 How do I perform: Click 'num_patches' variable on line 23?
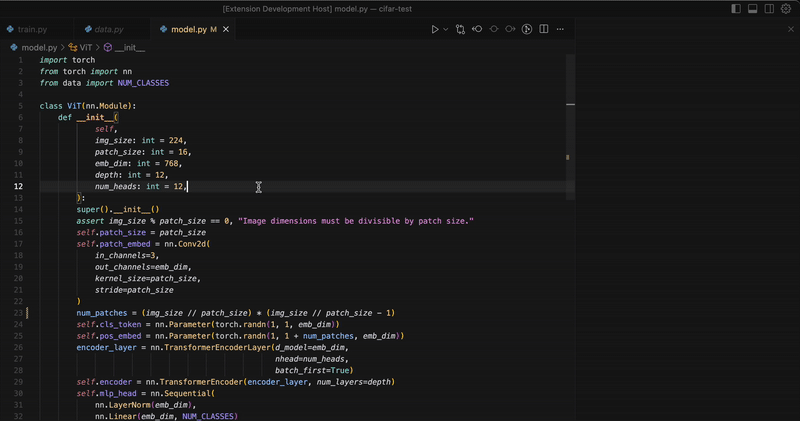102,313
